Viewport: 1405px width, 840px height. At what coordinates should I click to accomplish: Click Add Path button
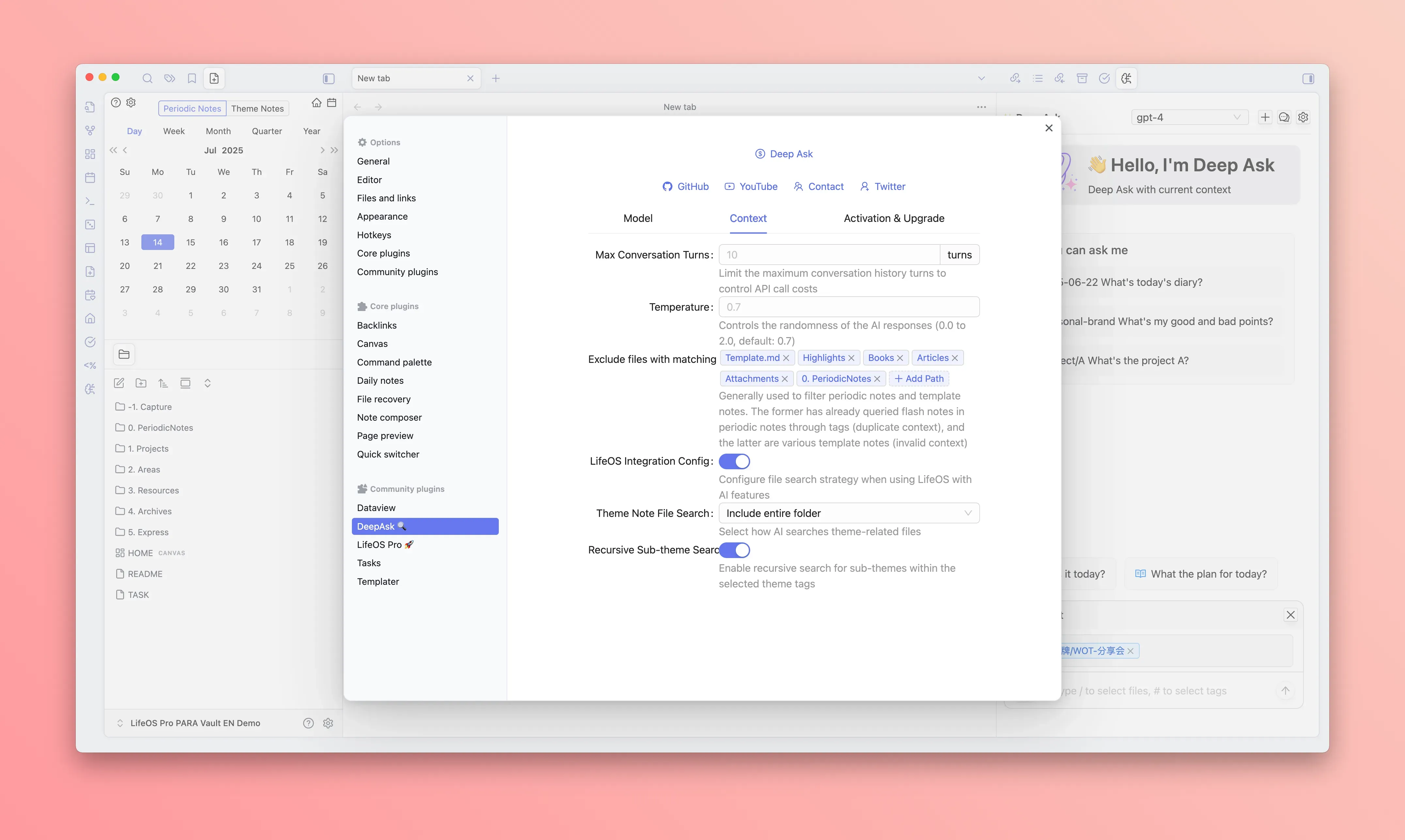coord(919,379)
